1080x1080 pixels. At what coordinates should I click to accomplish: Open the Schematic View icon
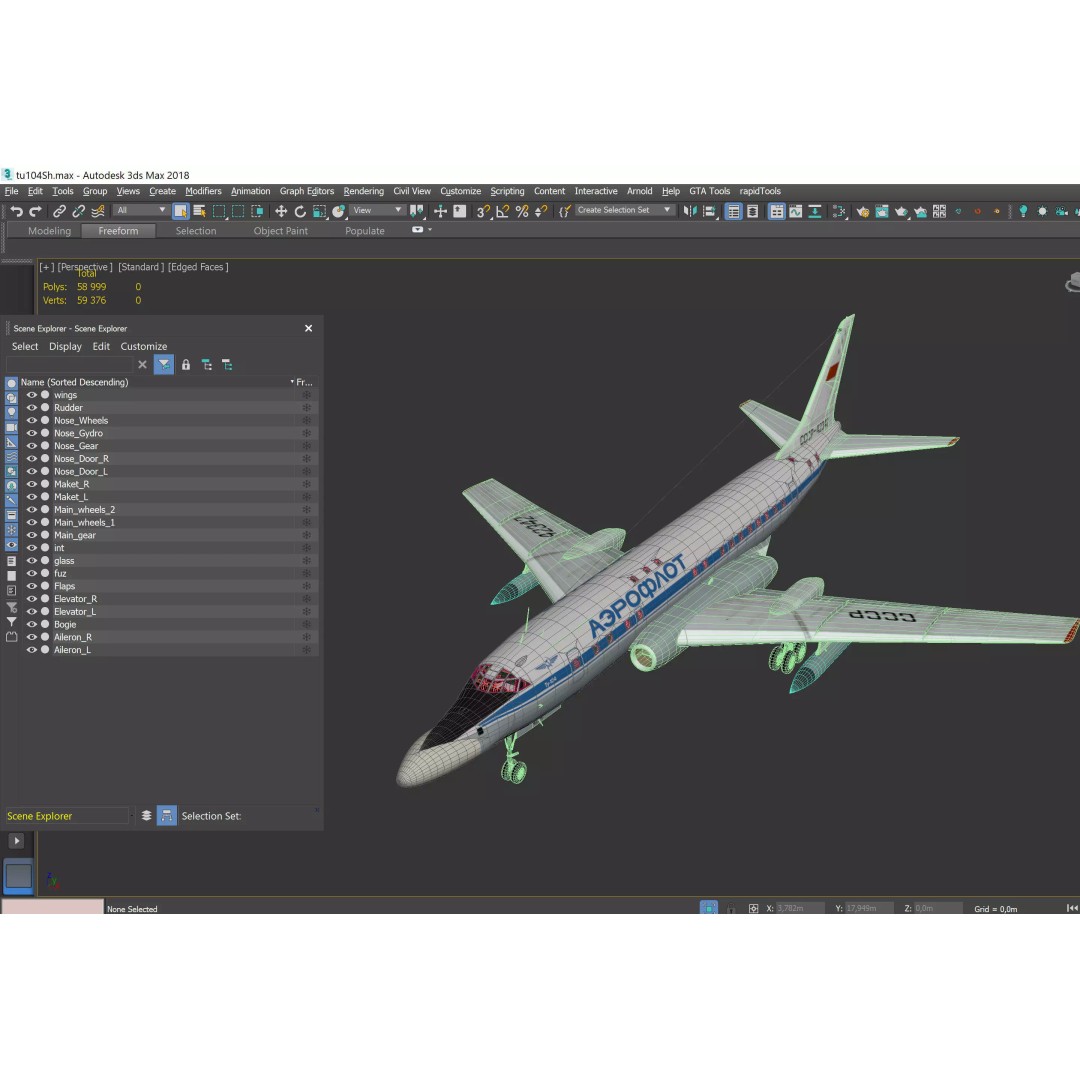pos(815,211)
